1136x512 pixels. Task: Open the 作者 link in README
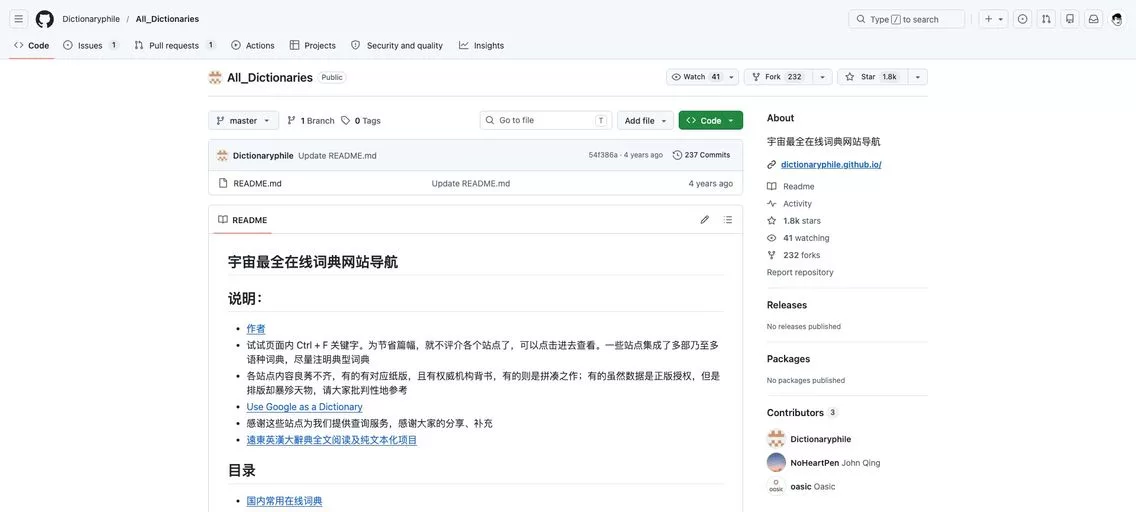[x=256, y=329]
